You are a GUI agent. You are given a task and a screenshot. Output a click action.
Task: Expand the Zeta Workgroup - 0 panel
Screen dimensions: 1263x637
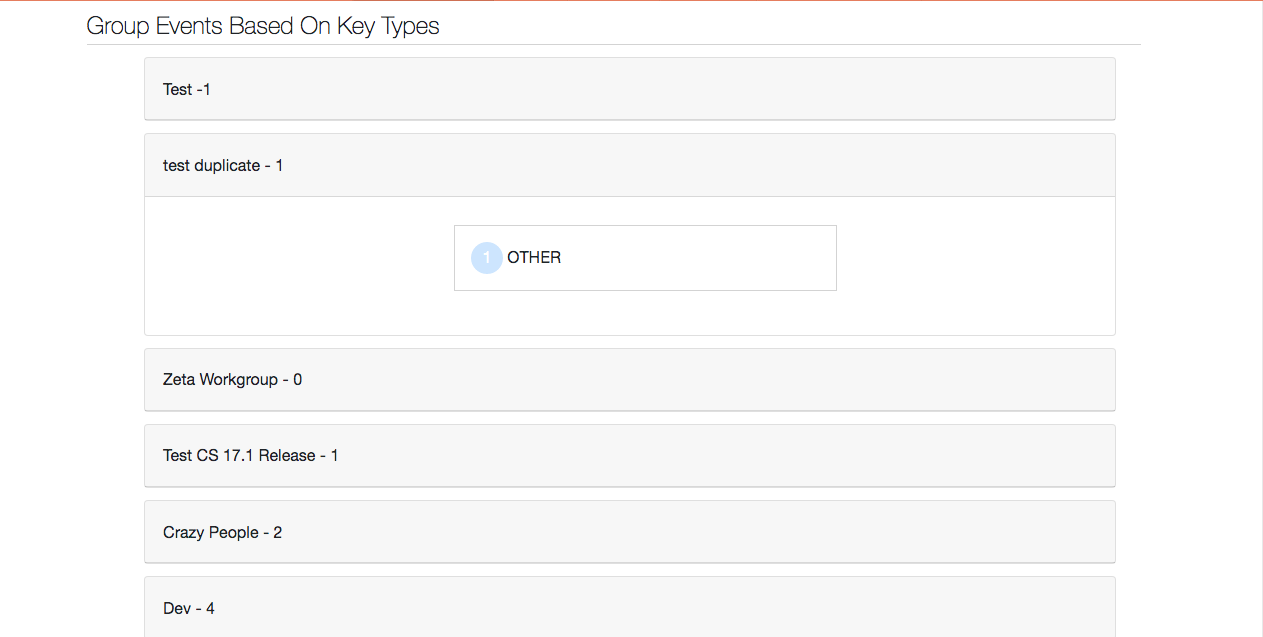629,380
